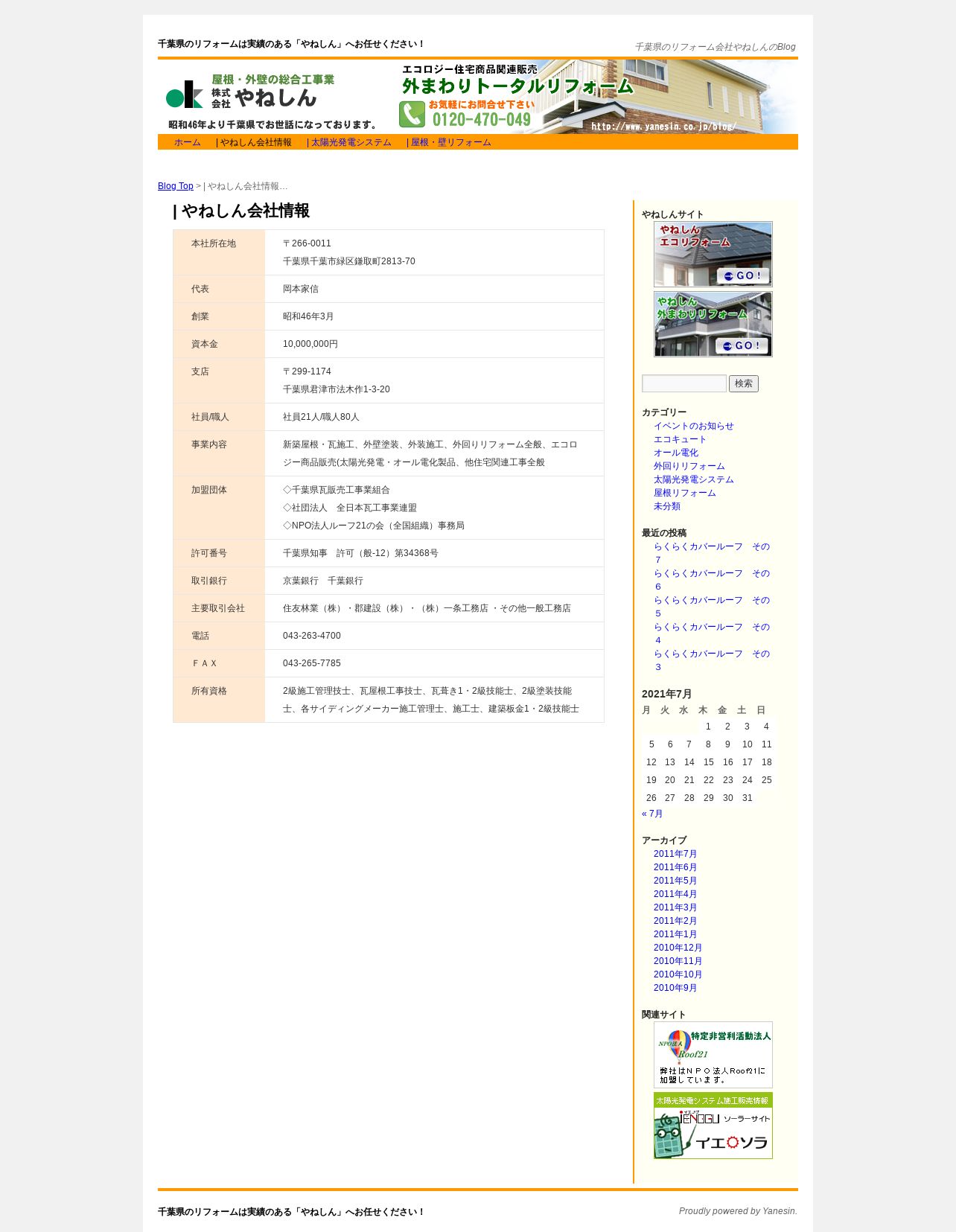This screenshot has height=1232, width=956.
Task: Select the phone number 043-263-4700
Action: click(312, 636)
